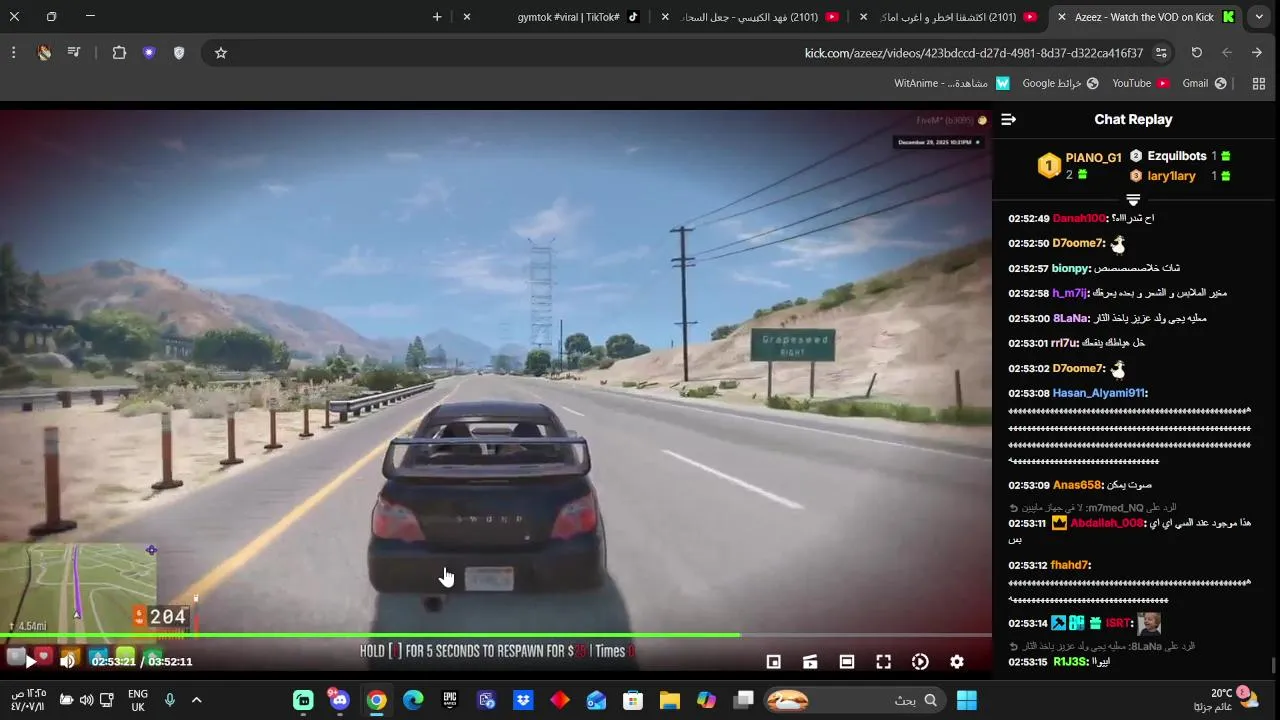1280x720 pixels.
Task: Open the Extensions puzzle menu
Action: coord(119,53)
